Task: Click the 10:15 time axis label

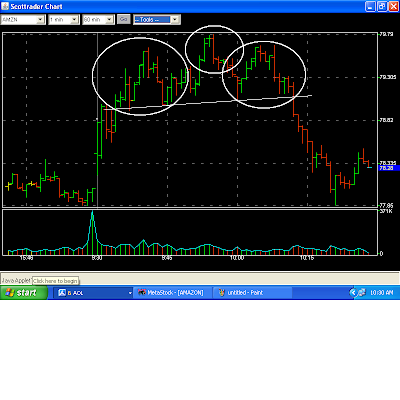Action: tap(307, 258)
